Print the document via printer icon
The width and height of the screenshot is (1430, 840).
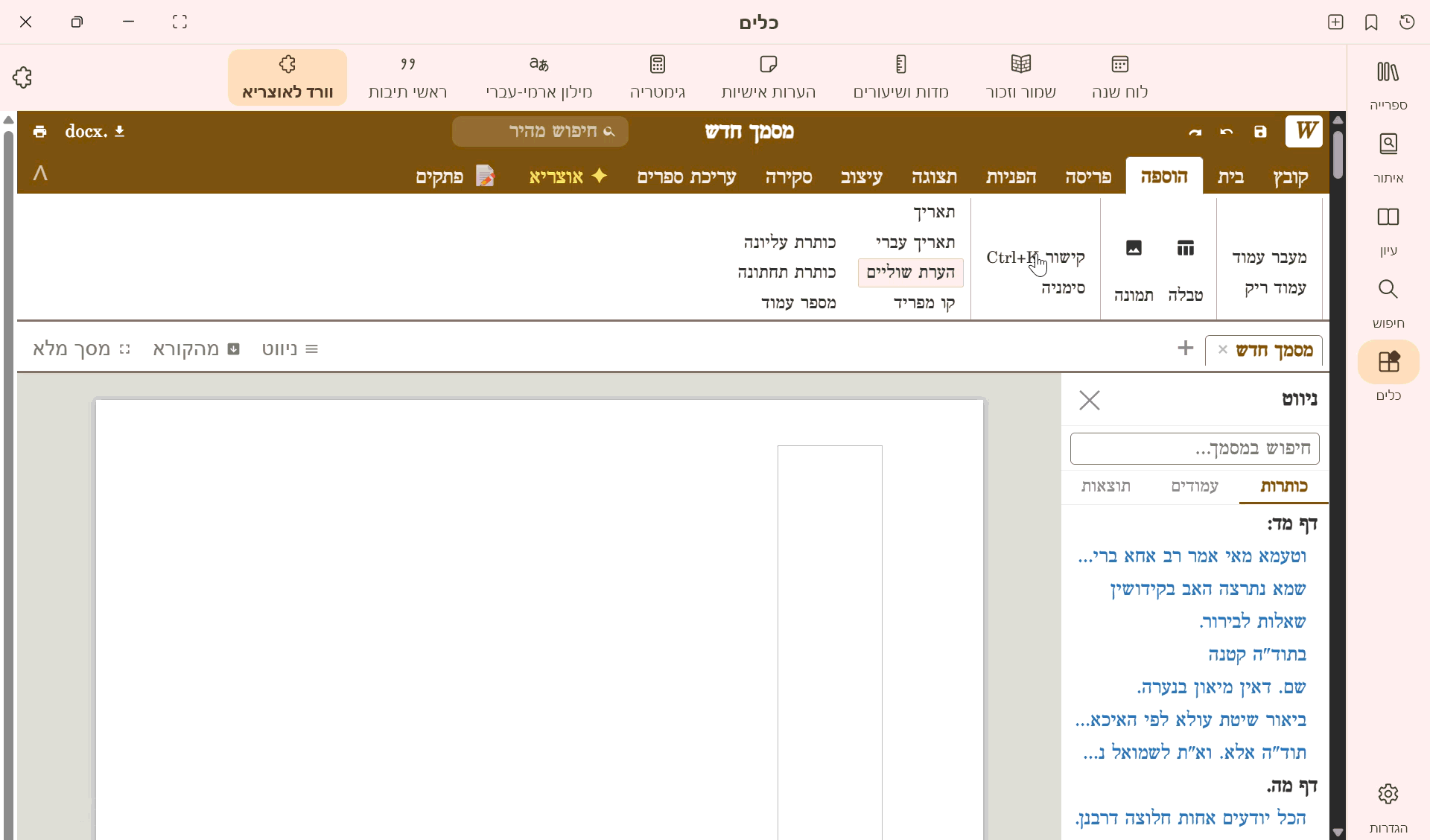tap(40, 132)
